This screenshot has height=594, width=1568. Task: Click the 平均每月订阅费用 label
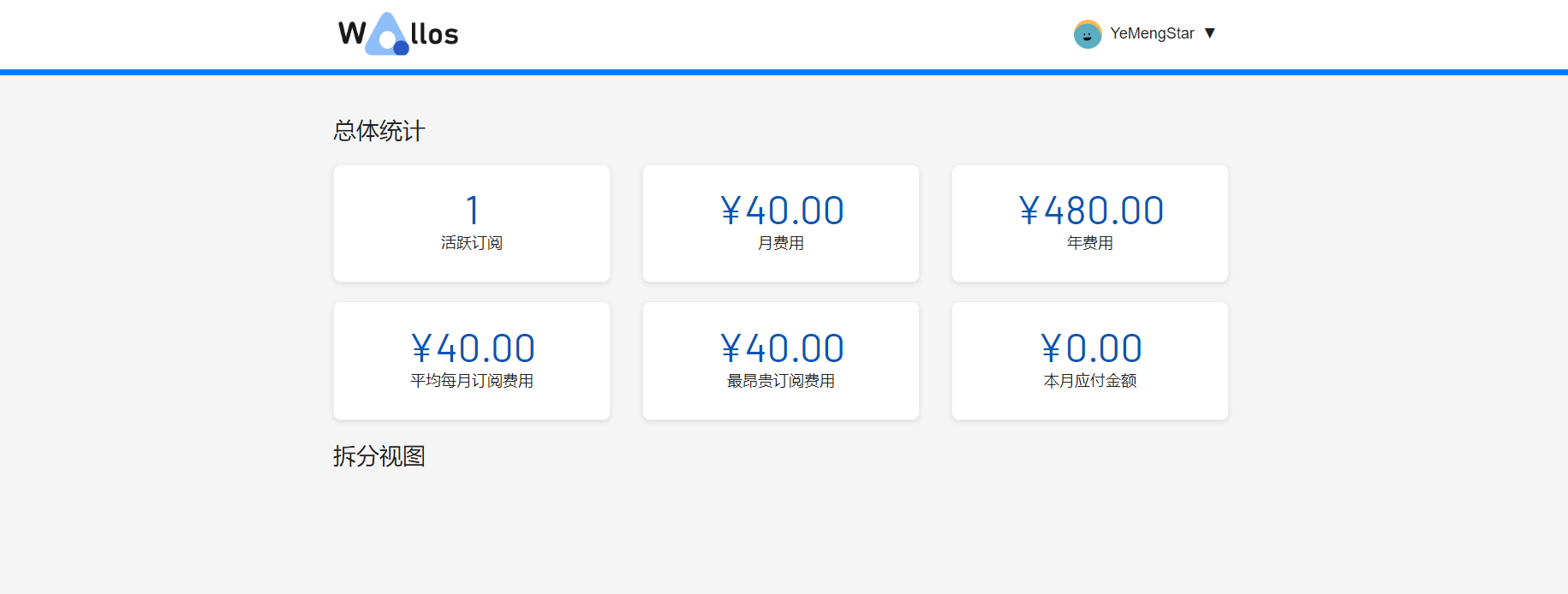pos(472,381)
